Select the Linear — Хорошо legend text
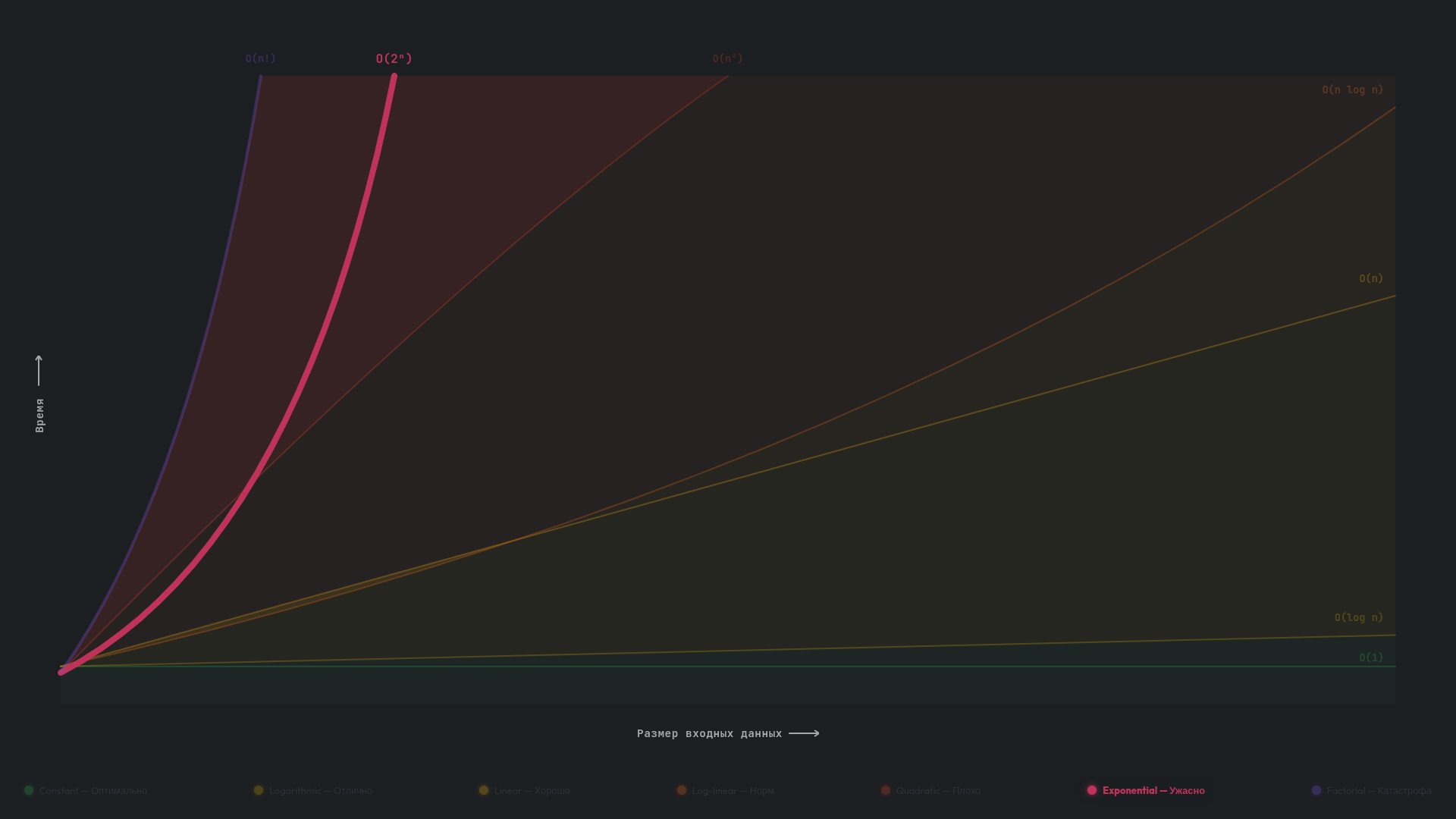The height and width of the screenshot is (819, 1456). [x=532, y=791]
